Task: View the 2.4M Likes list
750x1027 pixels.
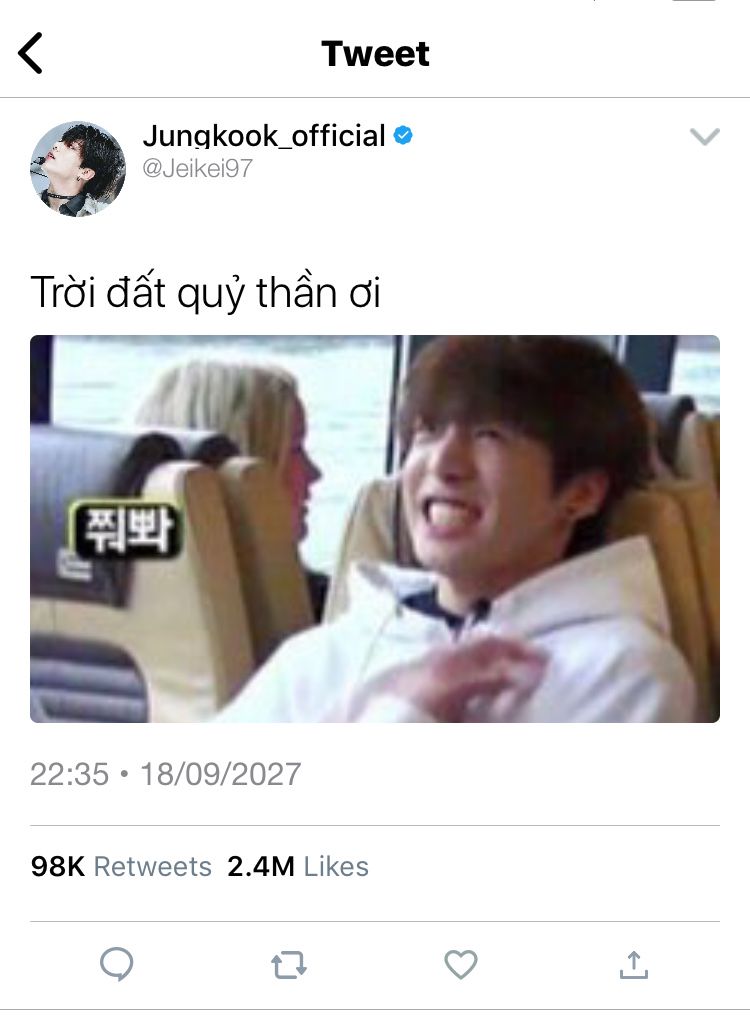Action: pos(298,867)
